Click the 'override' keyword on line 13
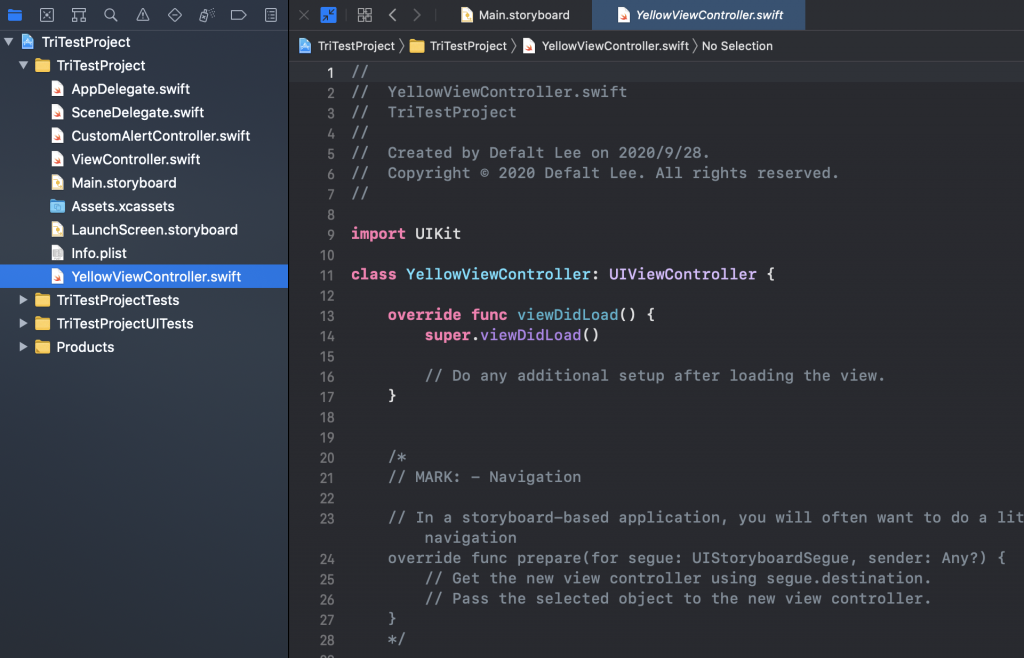The height and width of the screenshot is (658, 1024). (424, 315)
